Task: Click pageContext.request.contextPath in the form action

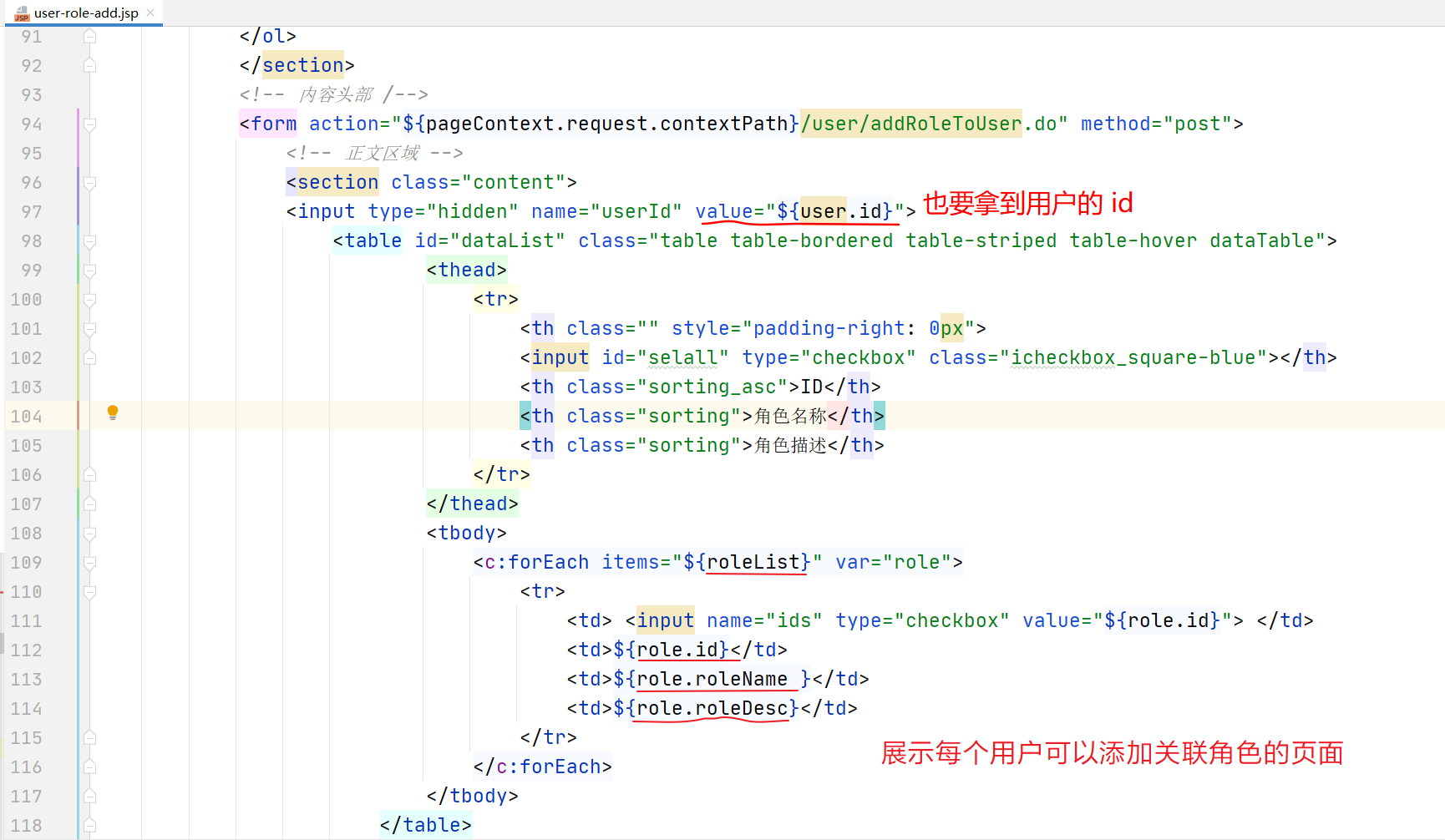Action: (606, 124)
